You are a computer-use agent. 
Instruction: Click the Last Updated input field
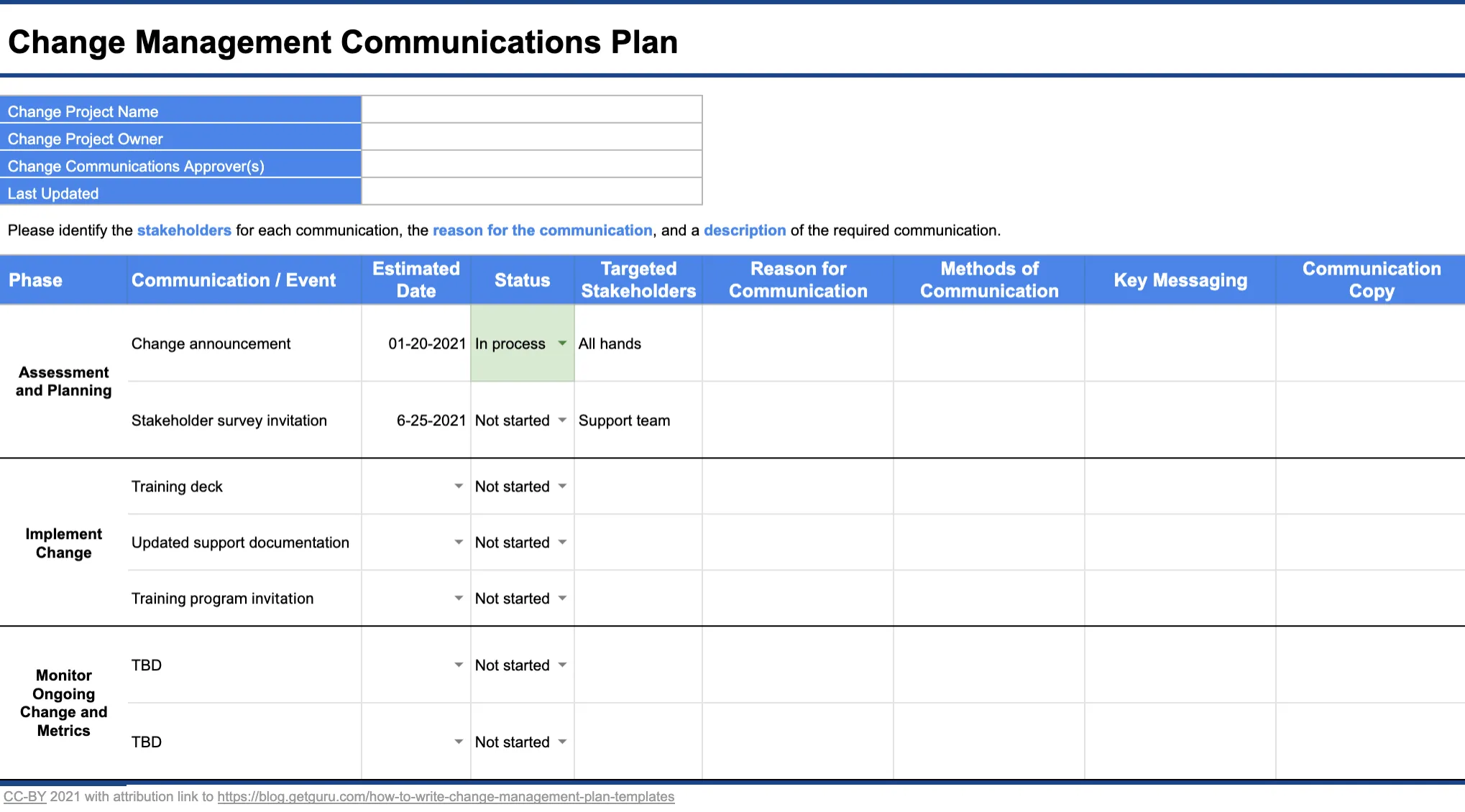(x=531, y=191)
